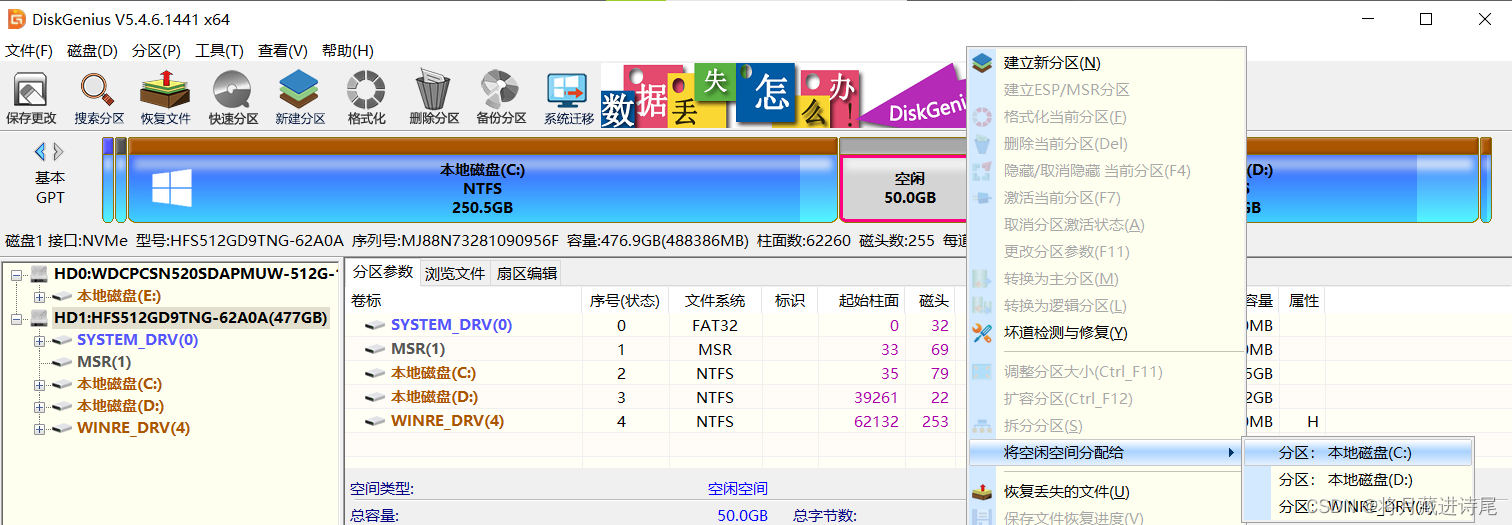Click the 恢复丢失的文件 icon in menu
The image size is (1512, 525).
[984, 492]
